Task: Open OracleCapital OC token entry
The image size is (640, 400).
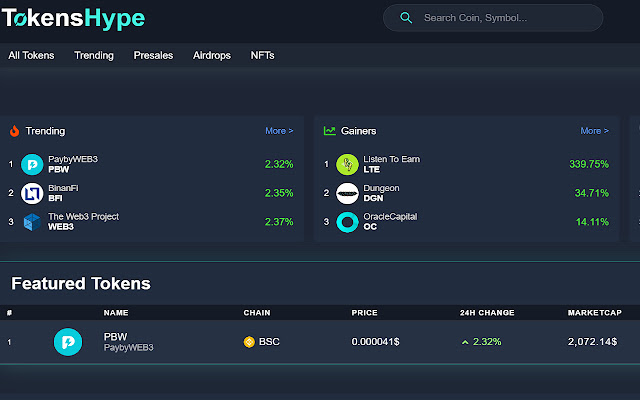Action: click(390, 222)
